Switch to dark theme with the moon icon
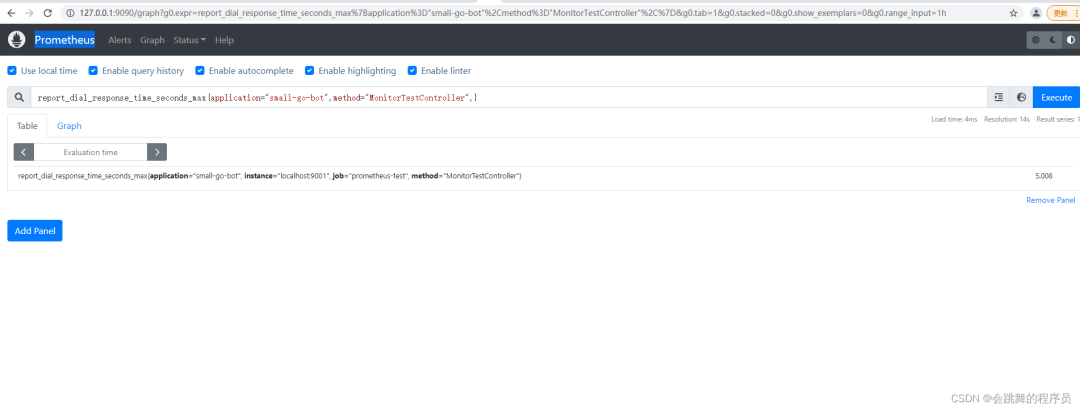Viewport: 1080px width, 409px height. point(1052,40)
